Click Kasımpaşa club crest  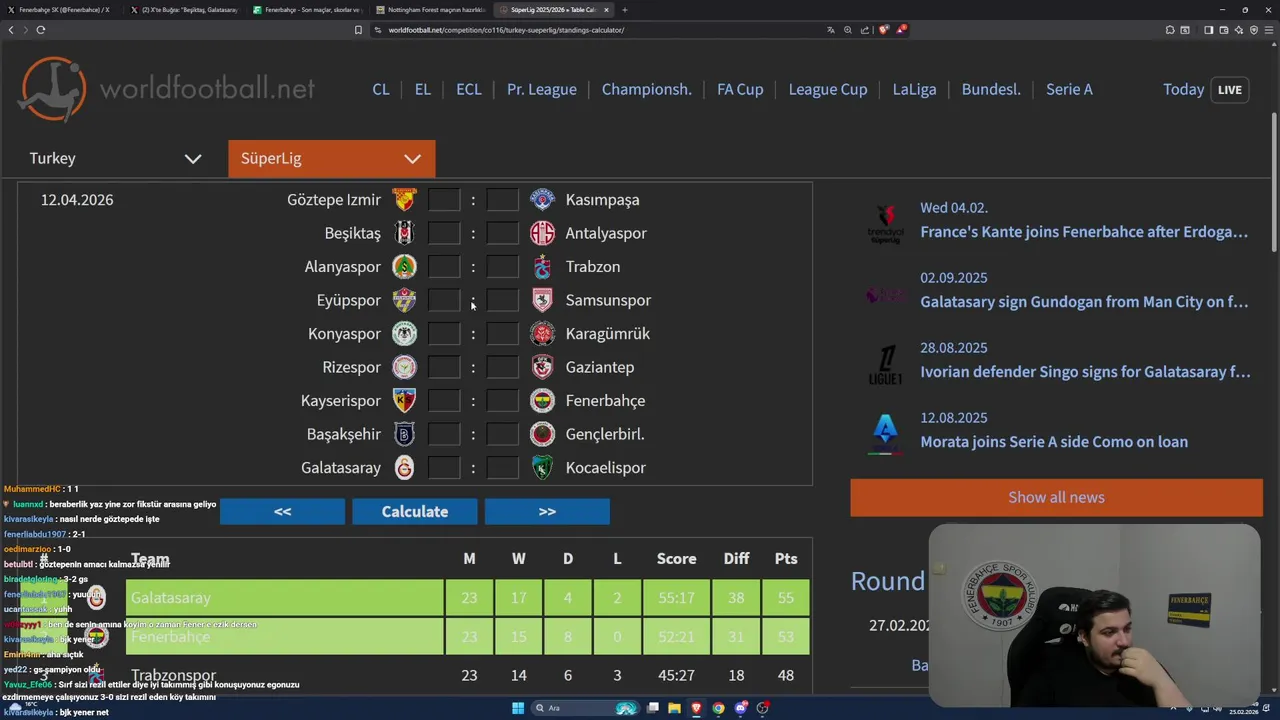point(542,200)
